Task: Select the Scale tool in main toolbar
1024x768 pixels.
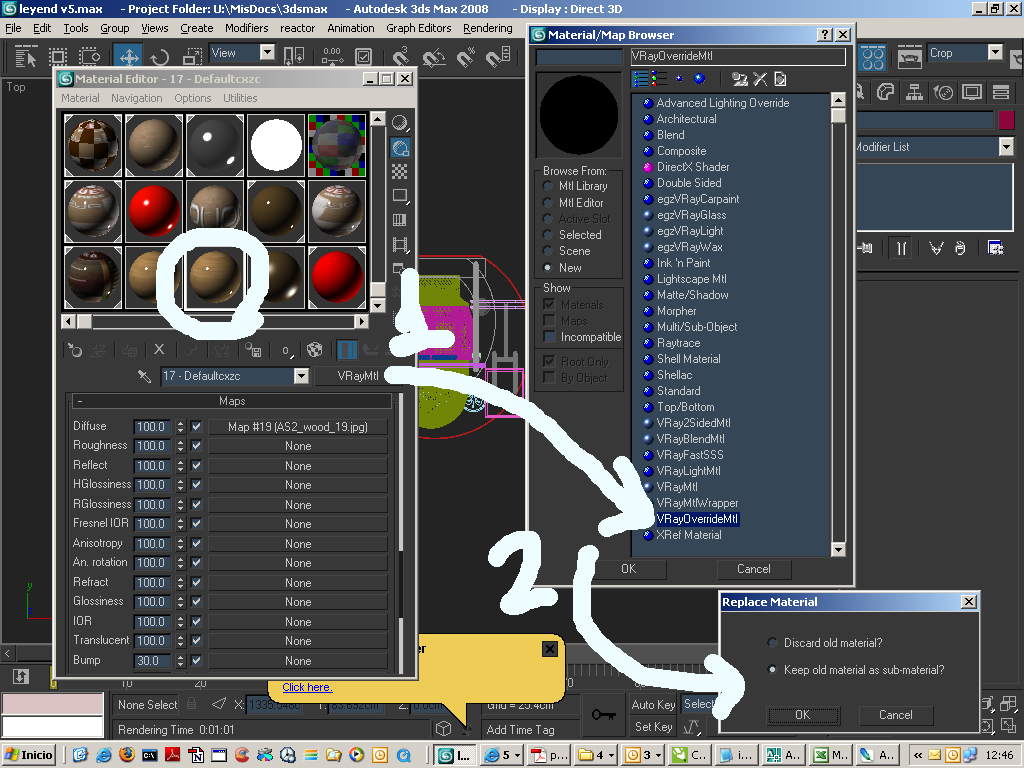Action: (x=191, y=57)
